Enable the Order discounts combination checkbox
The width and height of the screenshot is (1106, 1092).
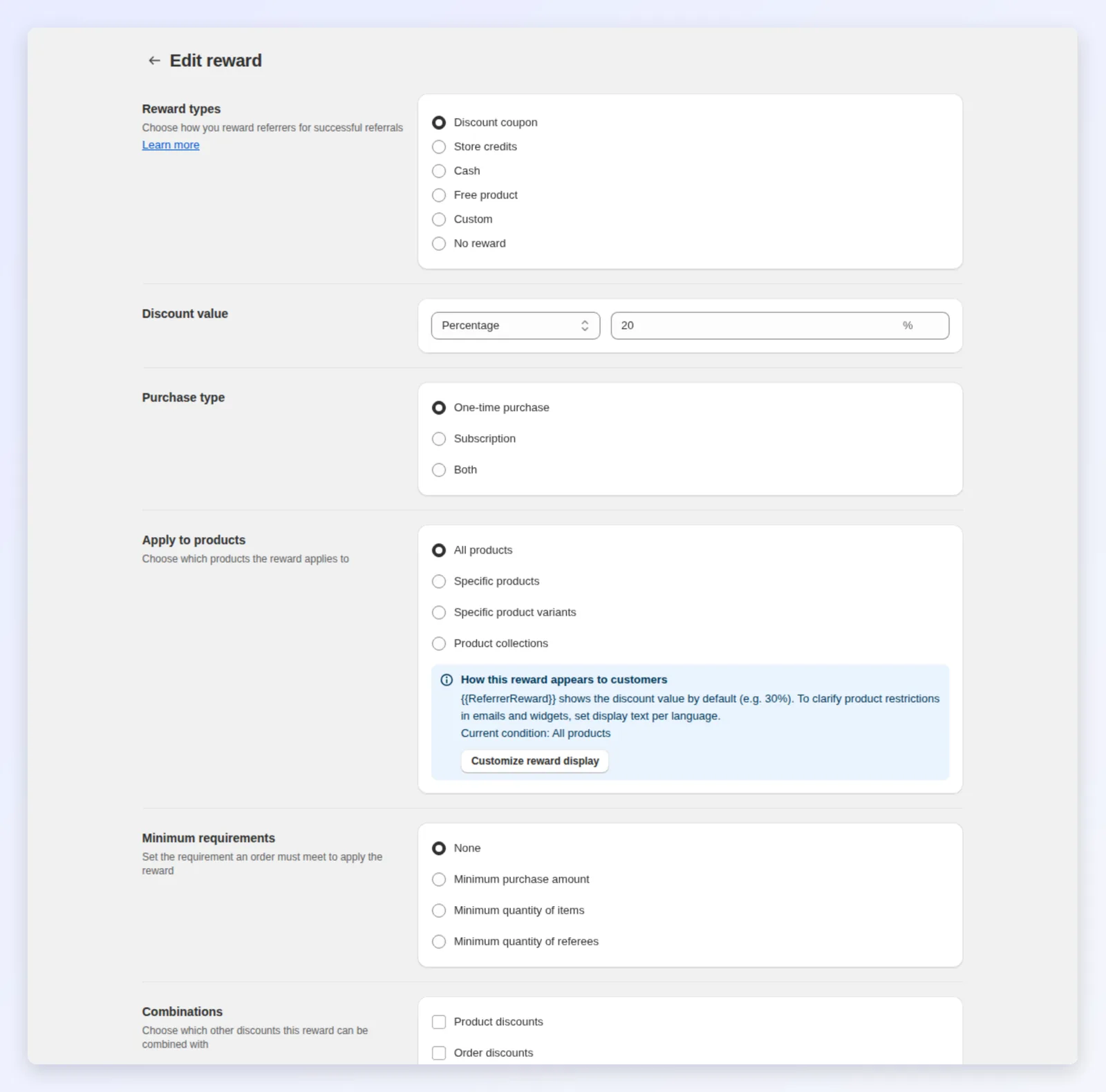click(x=439, y=1053)
